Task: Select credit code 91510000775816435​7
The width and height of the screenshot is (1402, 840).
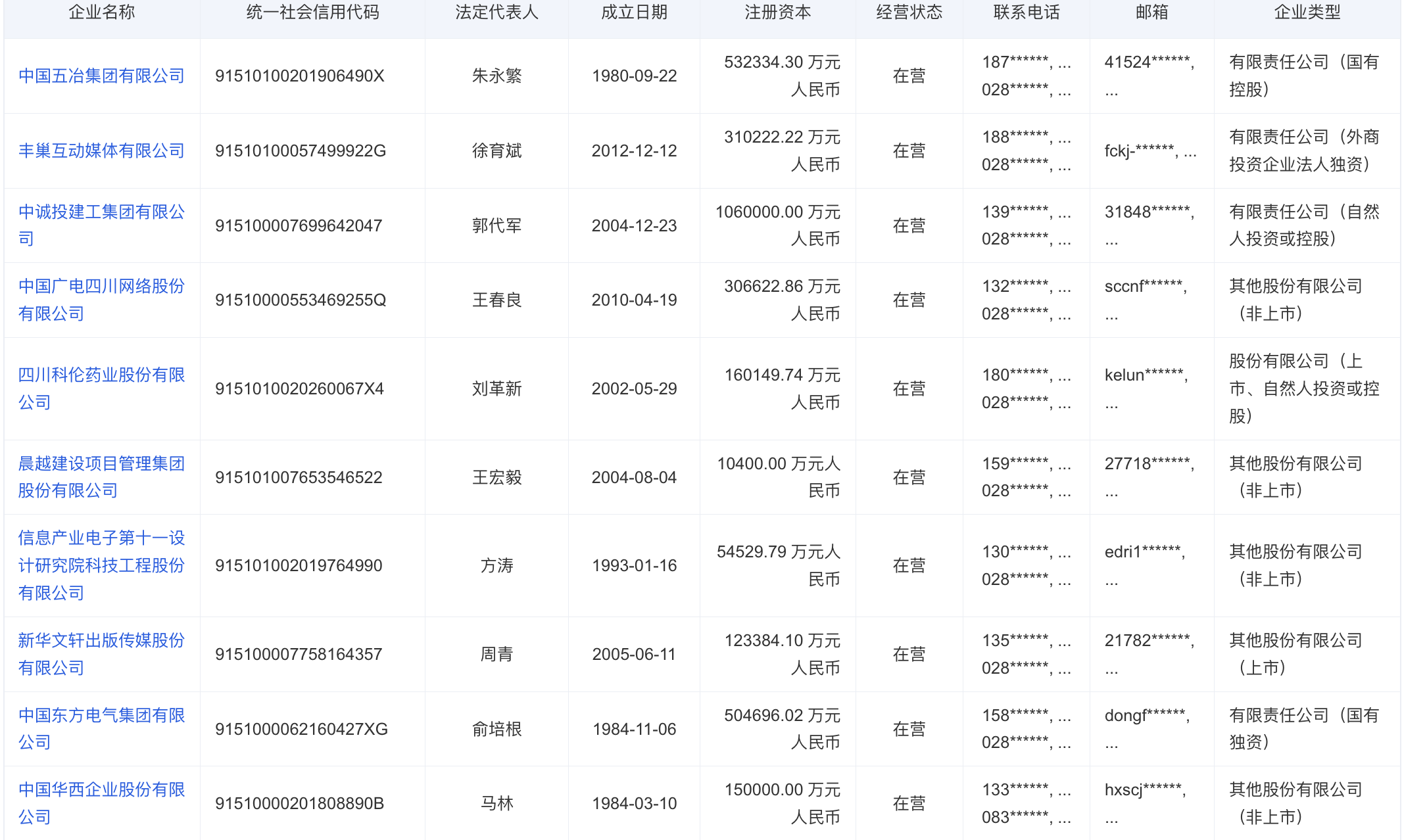Action: click(299, 654)
